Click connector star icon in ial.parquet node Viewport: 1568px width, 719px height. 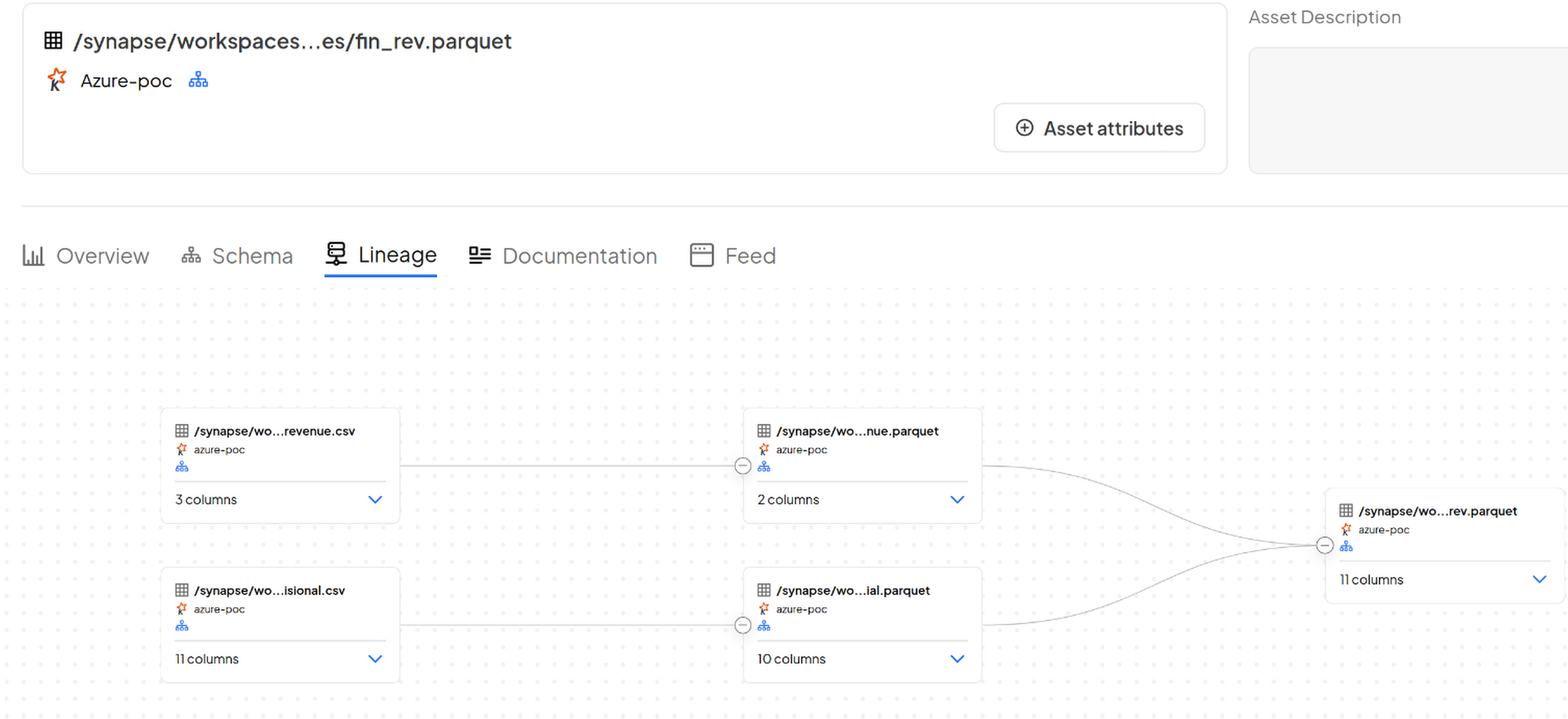(764, 609)
